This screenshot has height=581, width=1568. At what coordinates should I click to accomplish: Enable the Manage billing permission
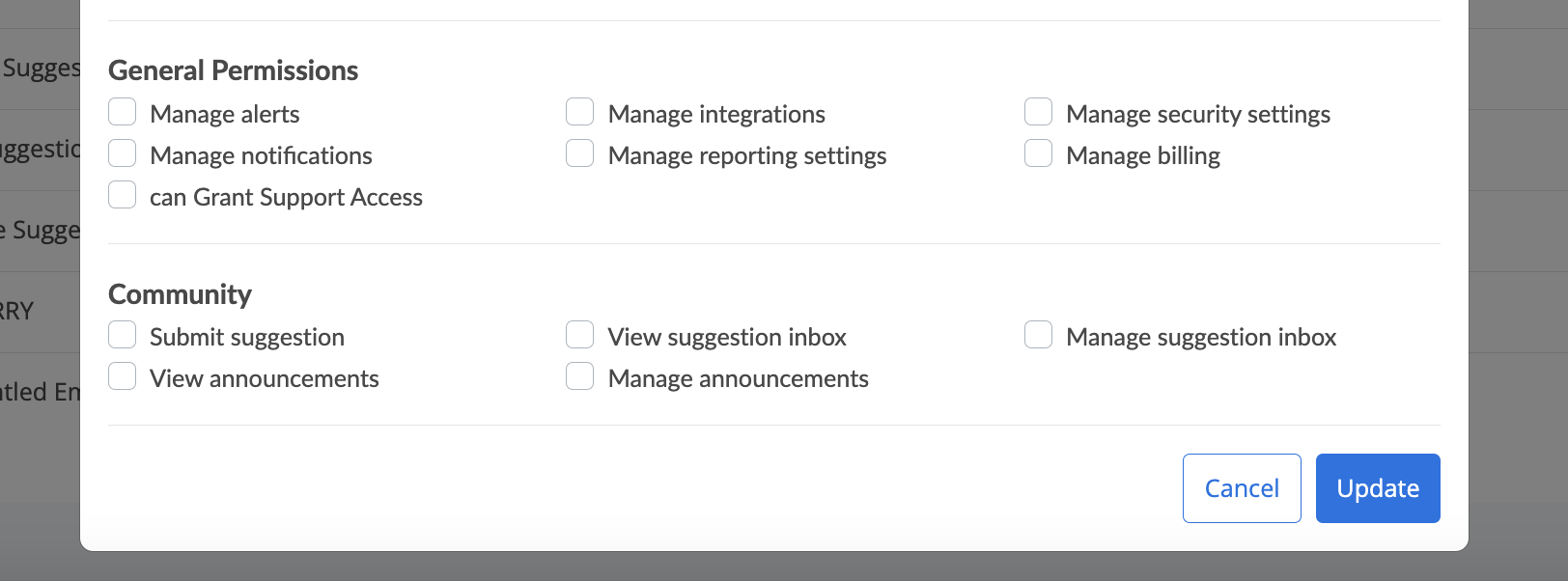pos(1038,152)
